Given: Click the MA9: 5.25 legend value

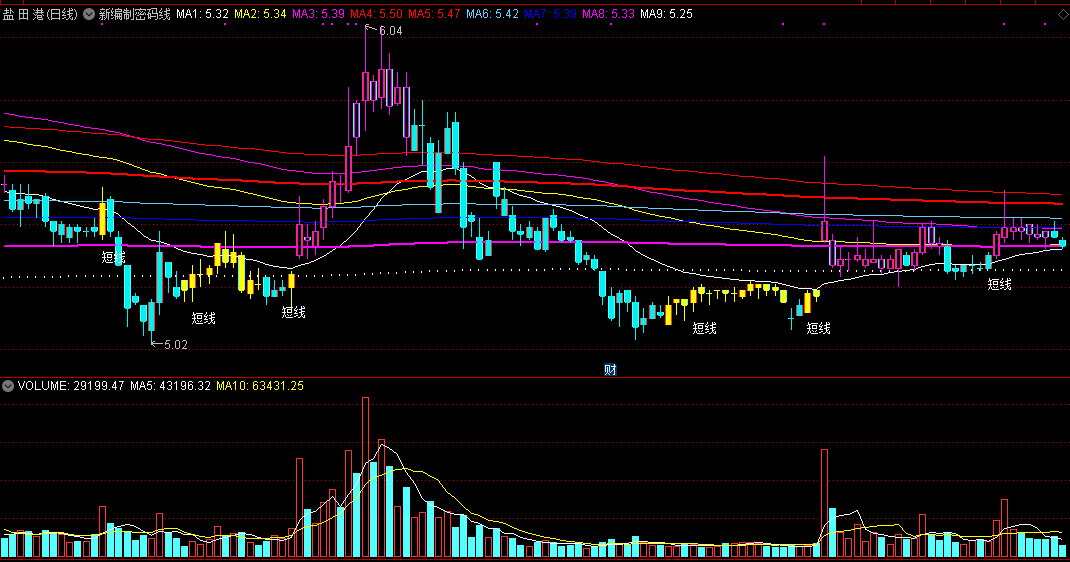Looking at the screenshot, I should [x=667, y=14].
